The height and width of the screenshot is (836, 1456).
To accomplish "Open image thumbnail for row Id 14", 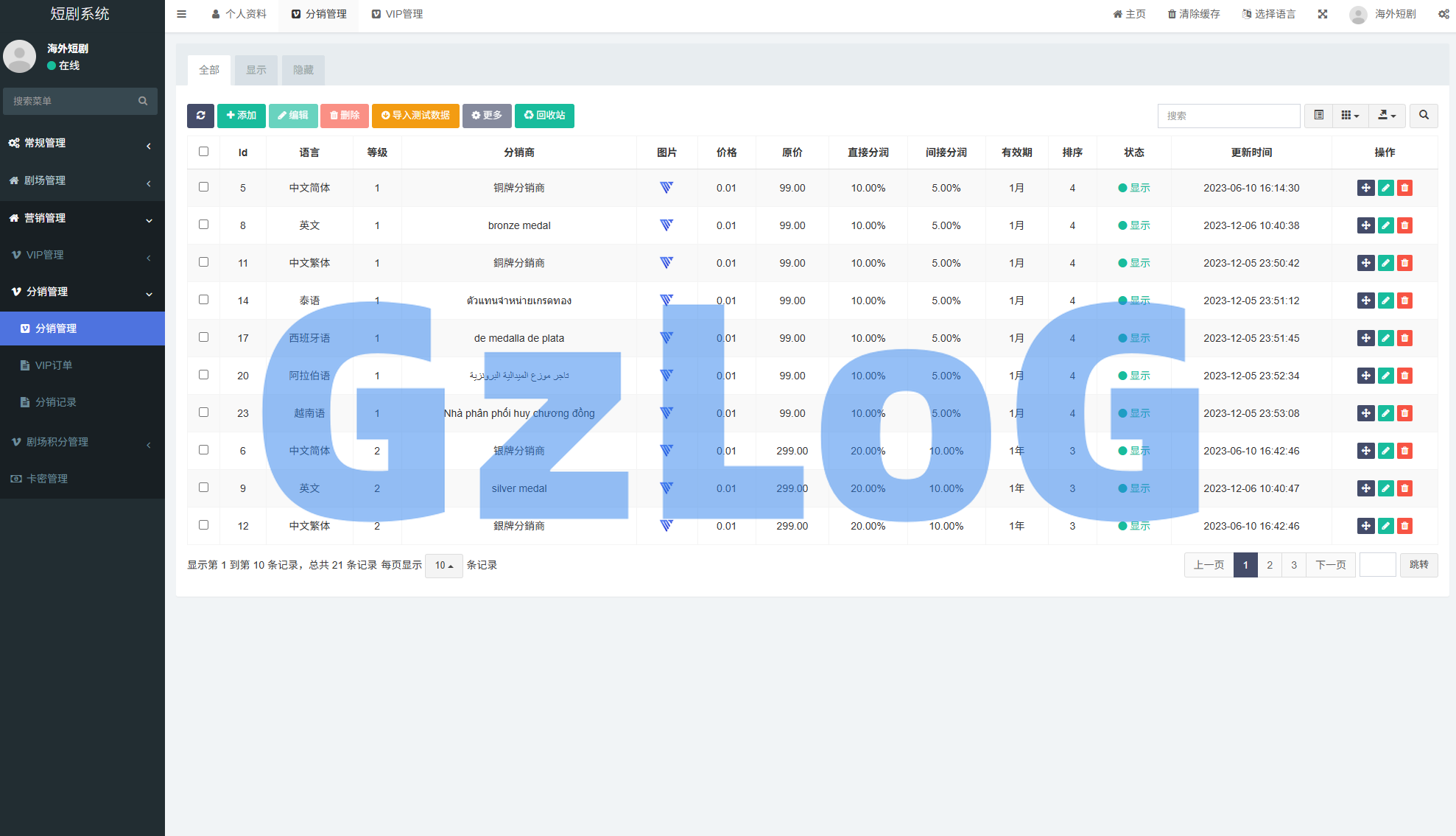I will click(667, 301).
